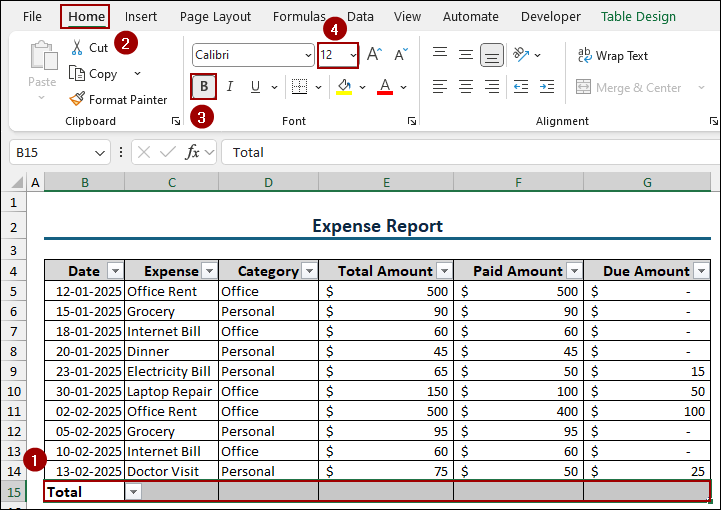Click the Insert Function fx icon
The width and height of the screenshot is (721, 510).
pos(193,152)
